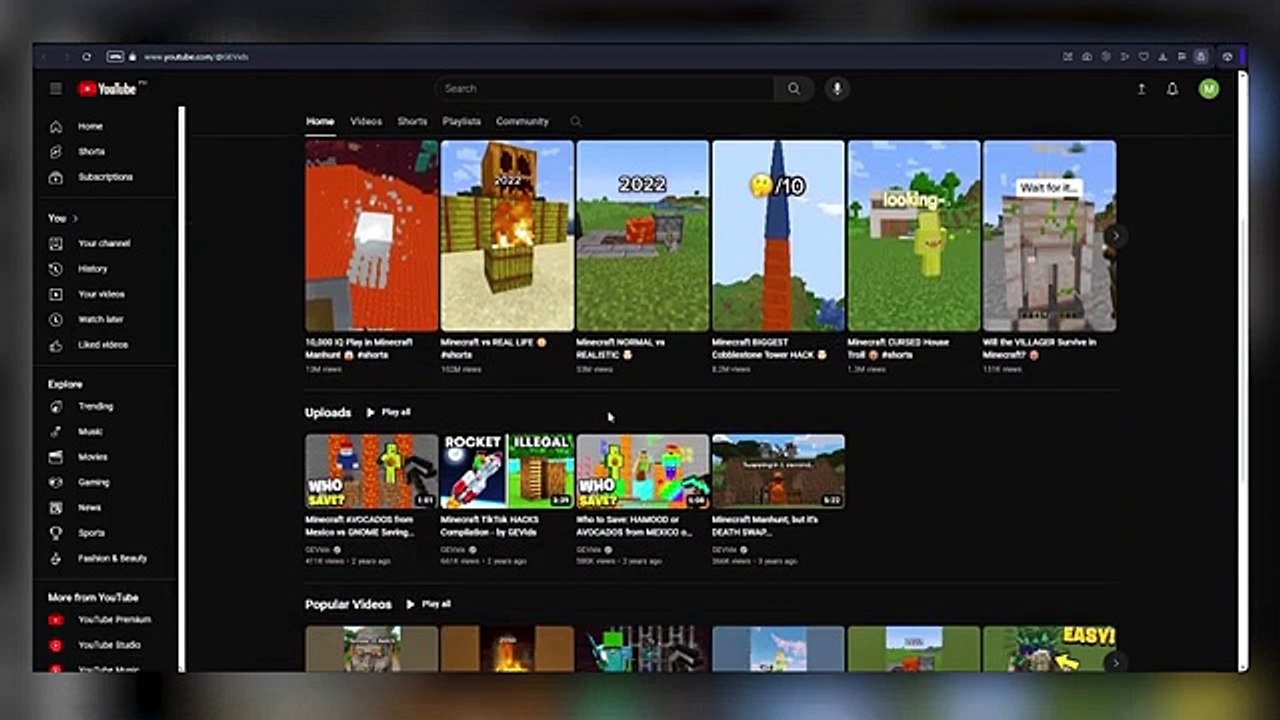The height and width of the screenshot is (720, 1280).
Task: Open Minecraft TikTok HACKS Compilation video
Action: [x=507, y=471]
